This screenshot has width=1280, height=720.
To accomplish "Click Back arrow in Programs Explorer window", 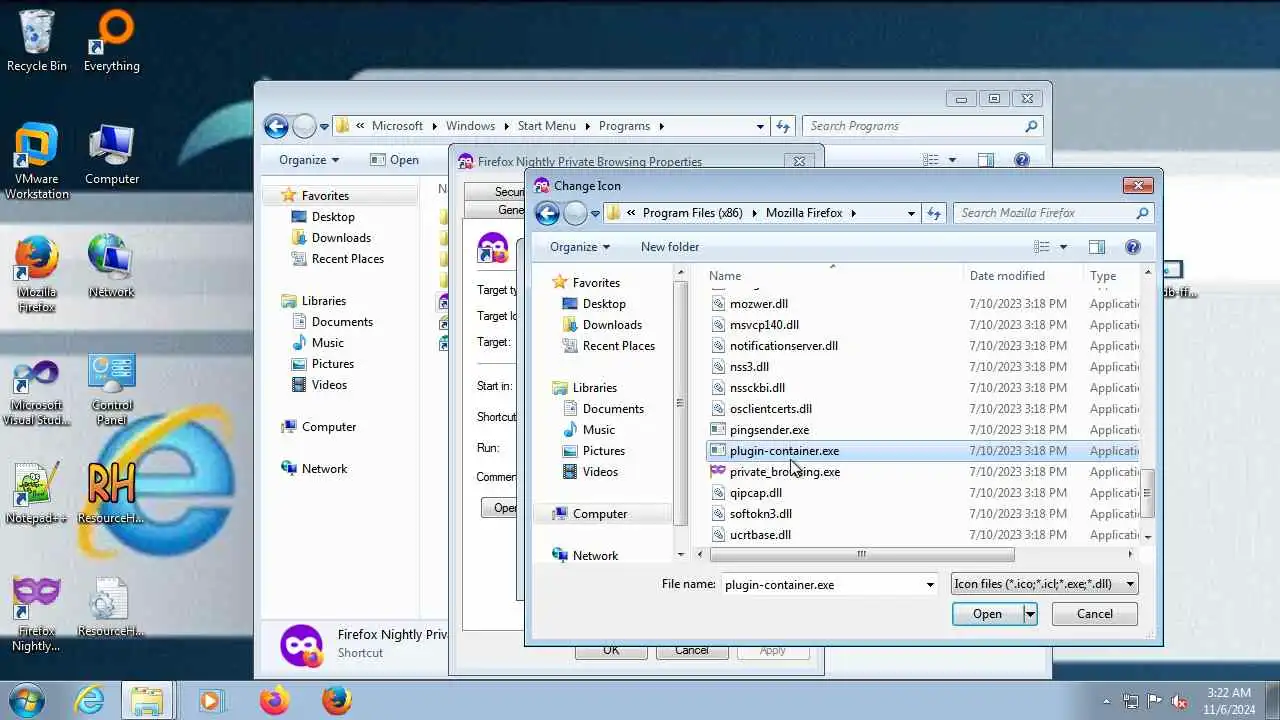I will coord(276,126).
